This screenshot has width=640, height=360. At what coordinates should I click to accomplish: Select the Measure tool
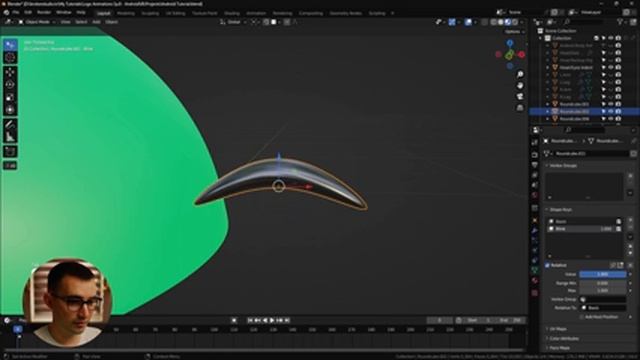click(10, 137)
